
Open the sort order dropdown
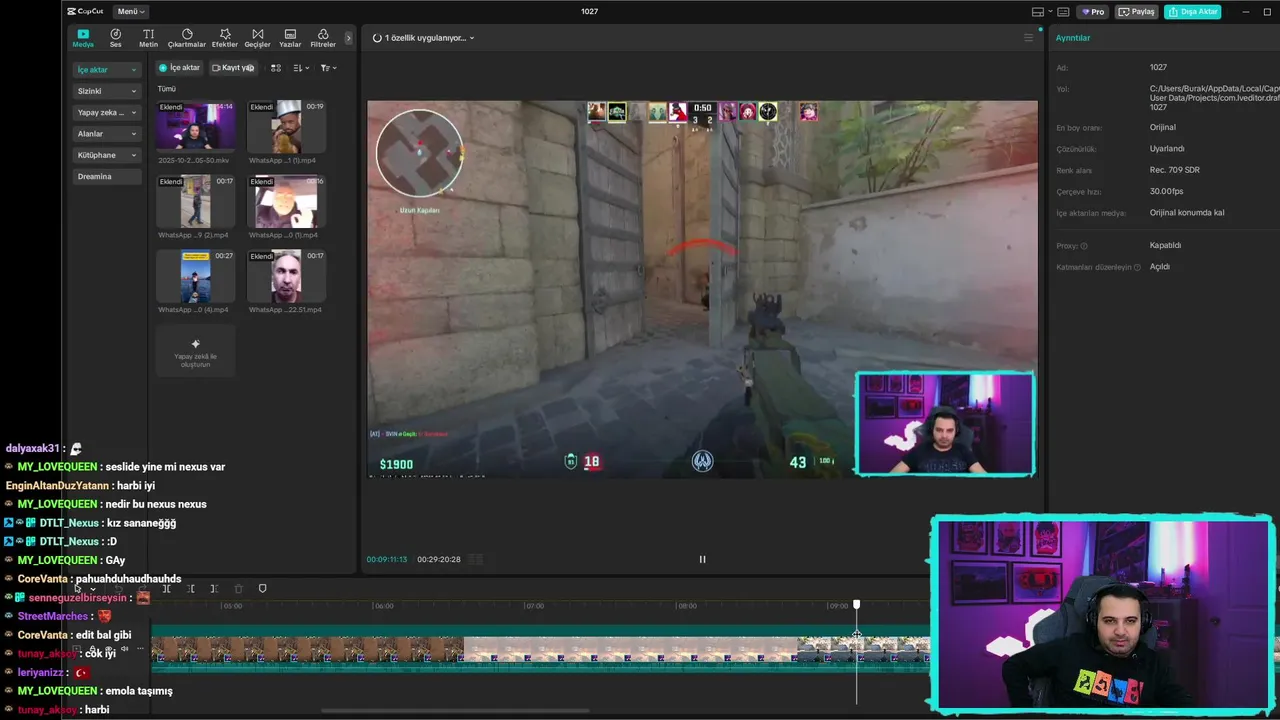(302, 68)
